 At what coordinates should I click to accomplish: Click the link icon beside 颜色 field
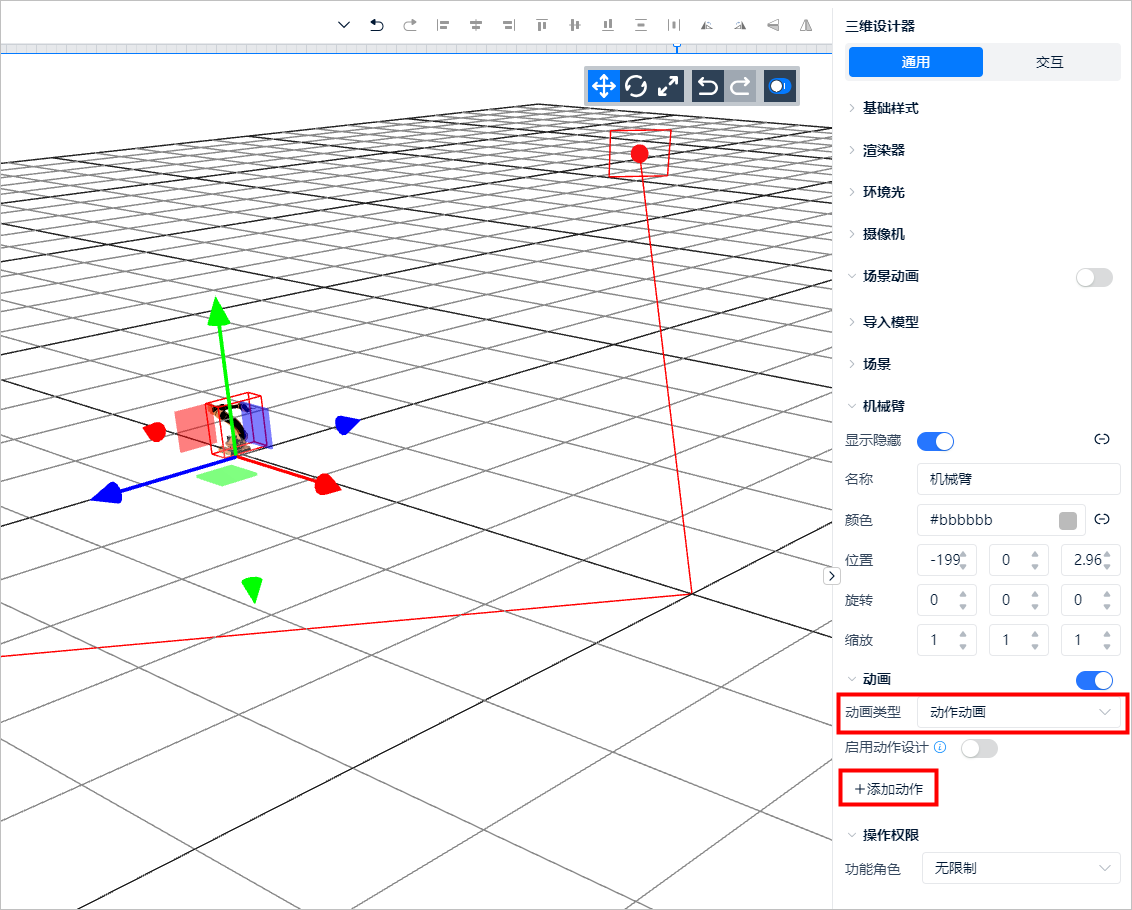point(1102,519)
